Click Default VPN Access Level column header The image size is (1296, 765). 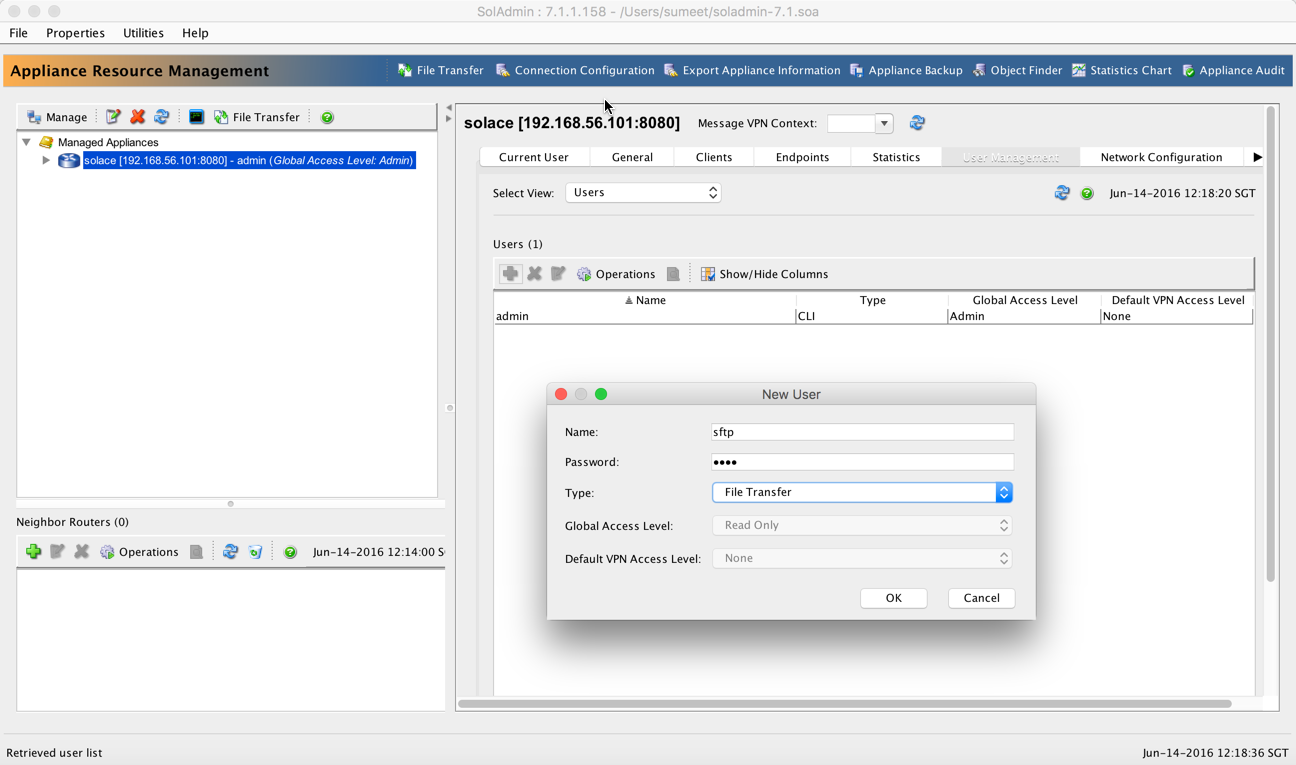1177,300
